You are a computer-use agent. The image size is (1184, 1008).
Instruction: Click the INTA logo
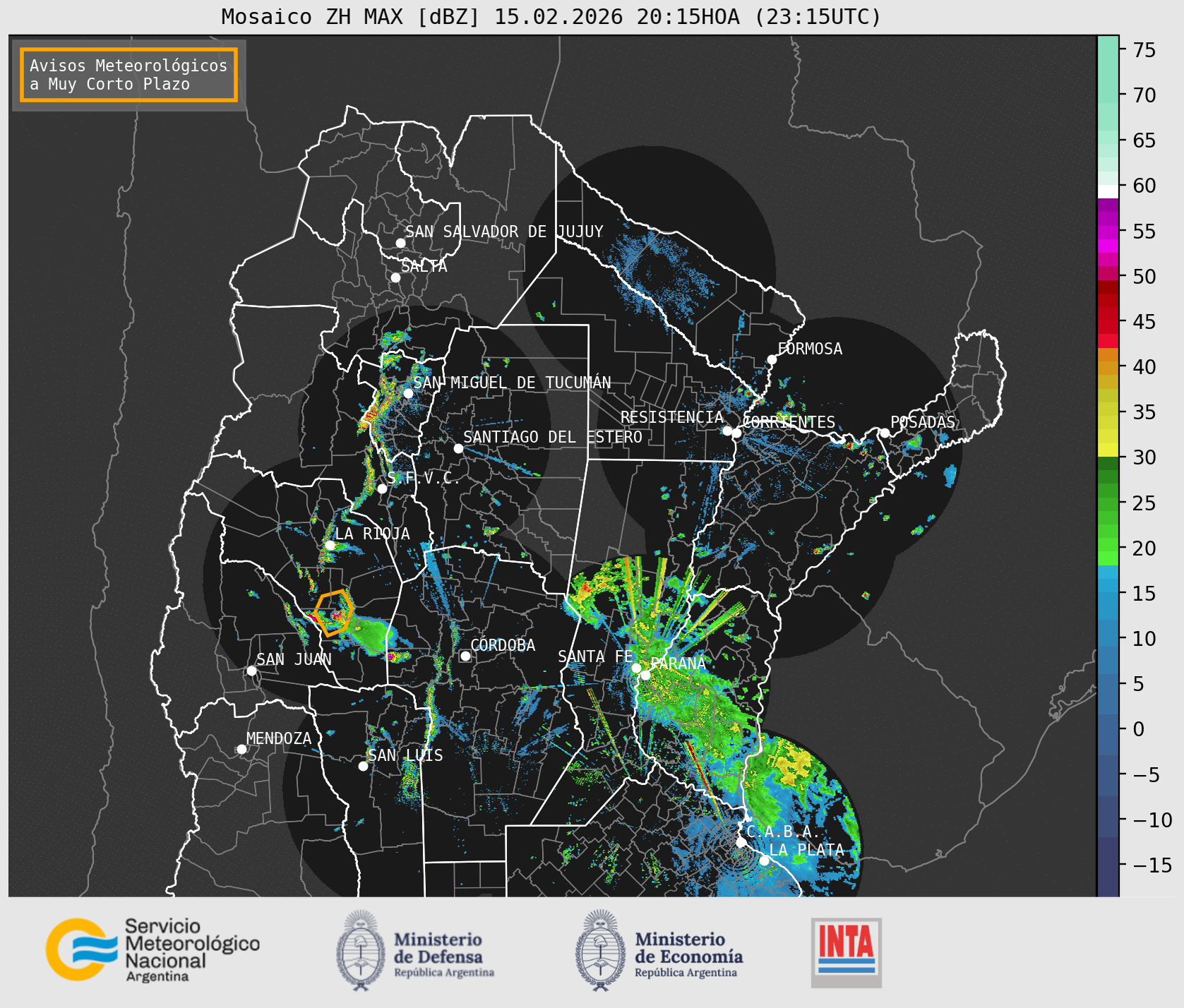tap(847, 952)
